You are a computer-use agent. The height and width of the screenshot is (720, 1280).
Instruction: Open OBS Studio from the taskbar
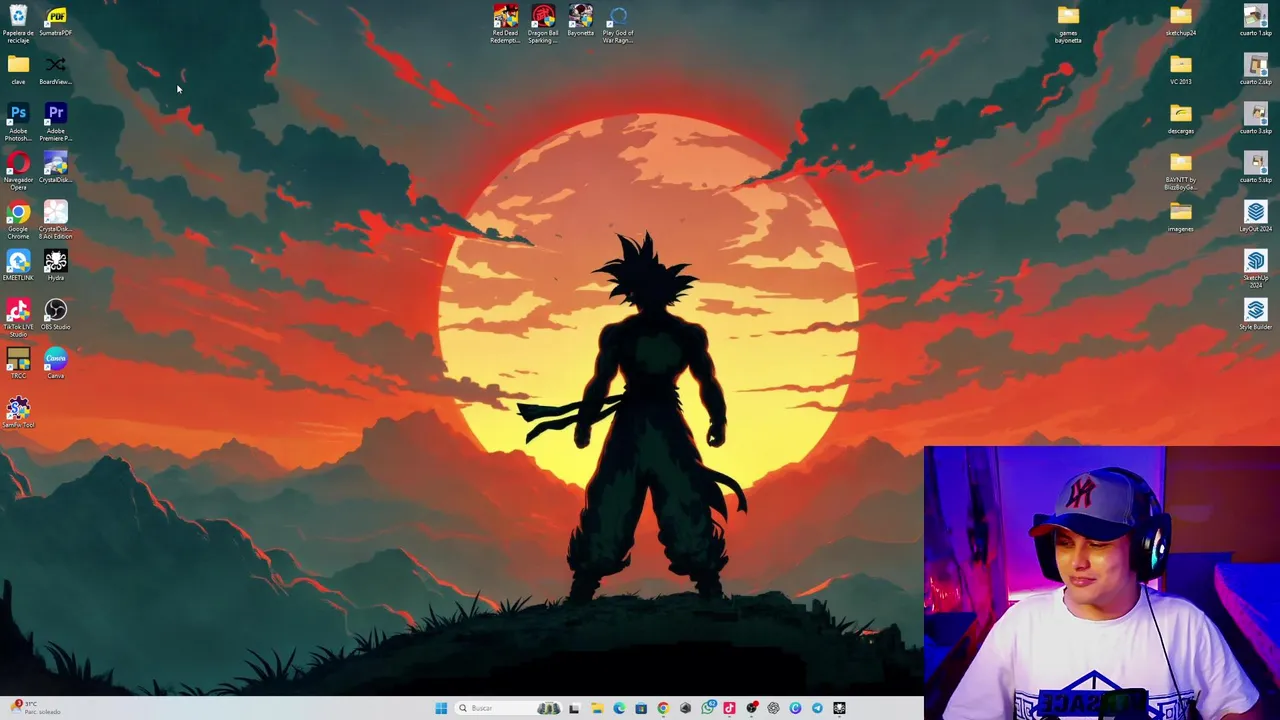tap(752, 708)
